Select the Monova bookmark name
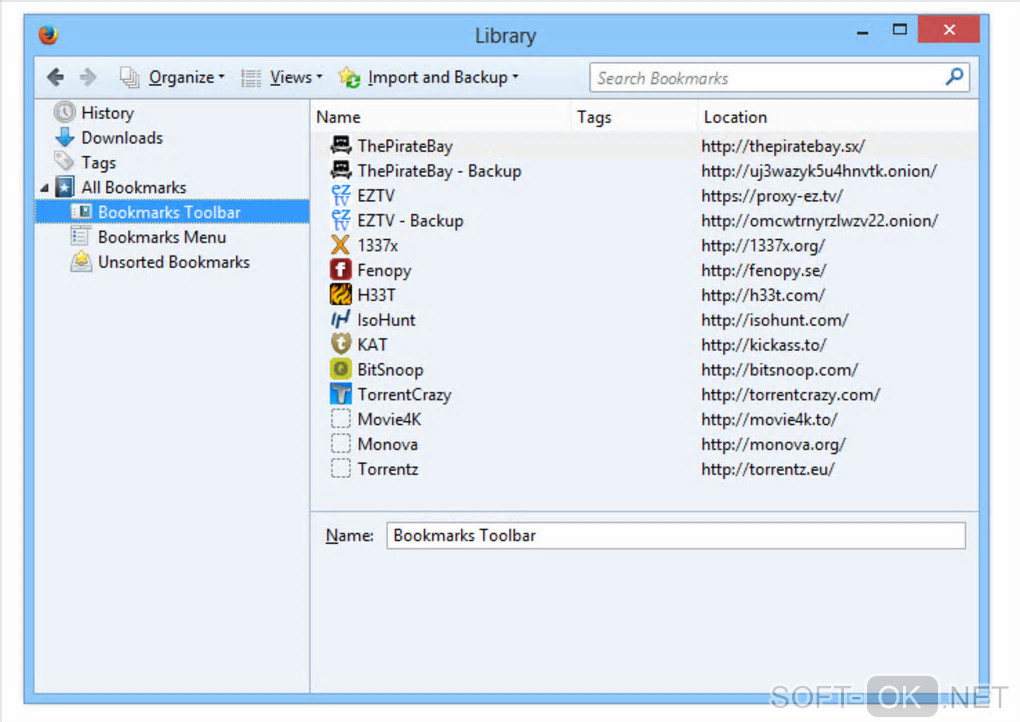 388,444
